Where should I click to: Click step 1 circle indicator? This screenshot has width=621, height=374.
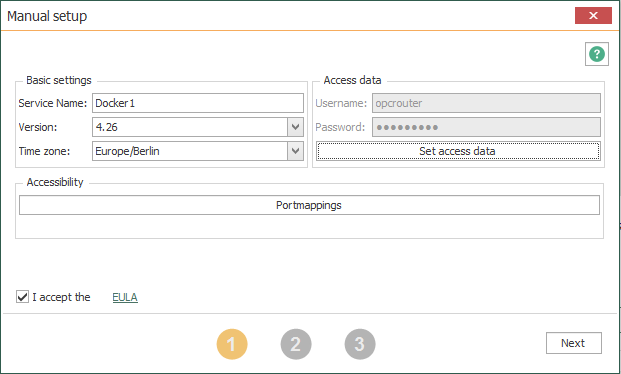(232, 344)
